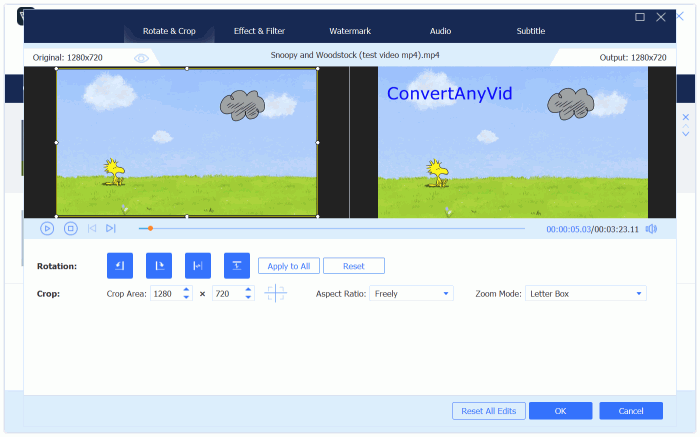700x437 pixels.
Task: Increase crop width value
Action: [x=186, y=290]
